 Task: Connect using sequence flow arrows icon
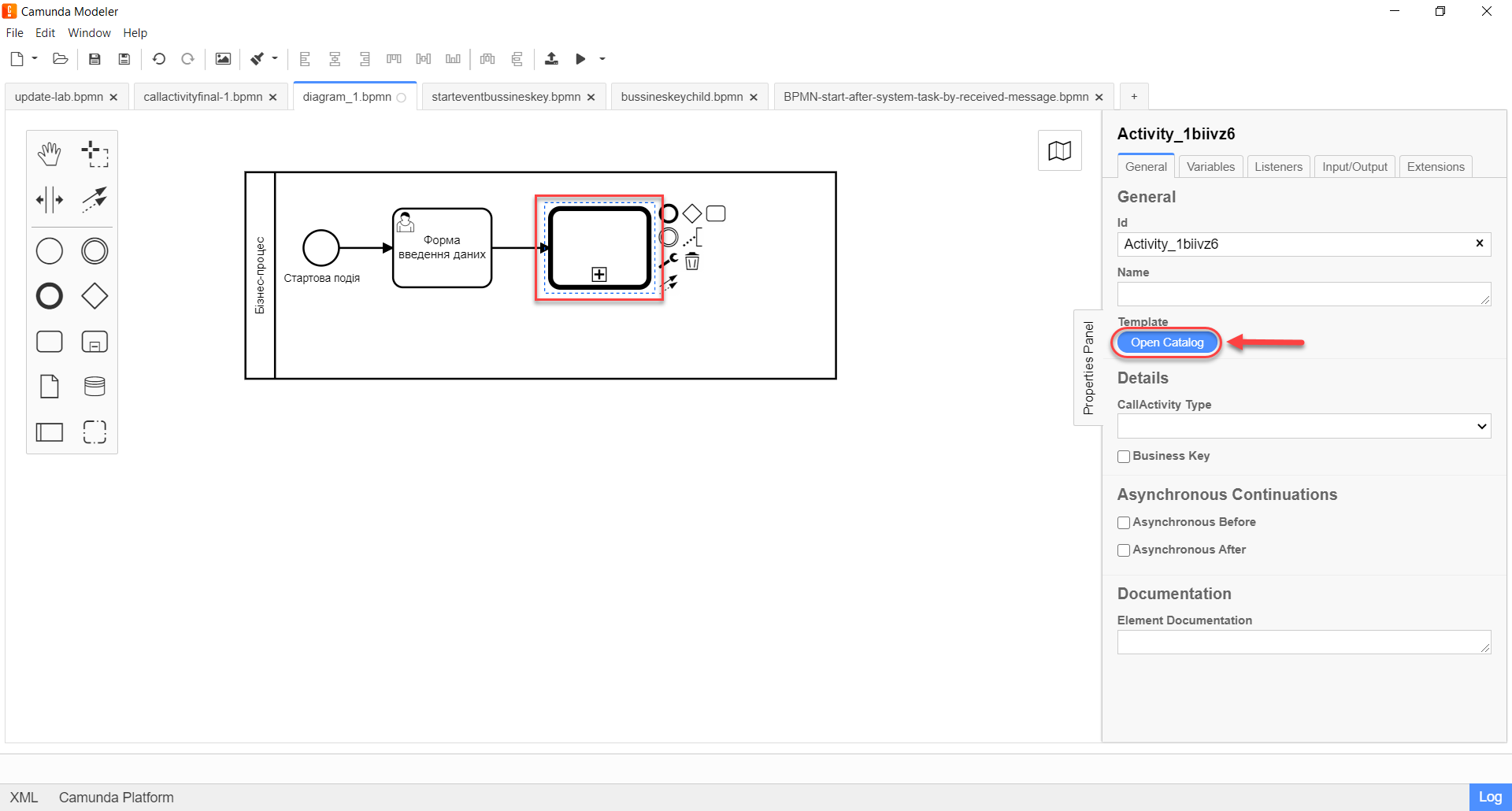[x=669, y=283]
